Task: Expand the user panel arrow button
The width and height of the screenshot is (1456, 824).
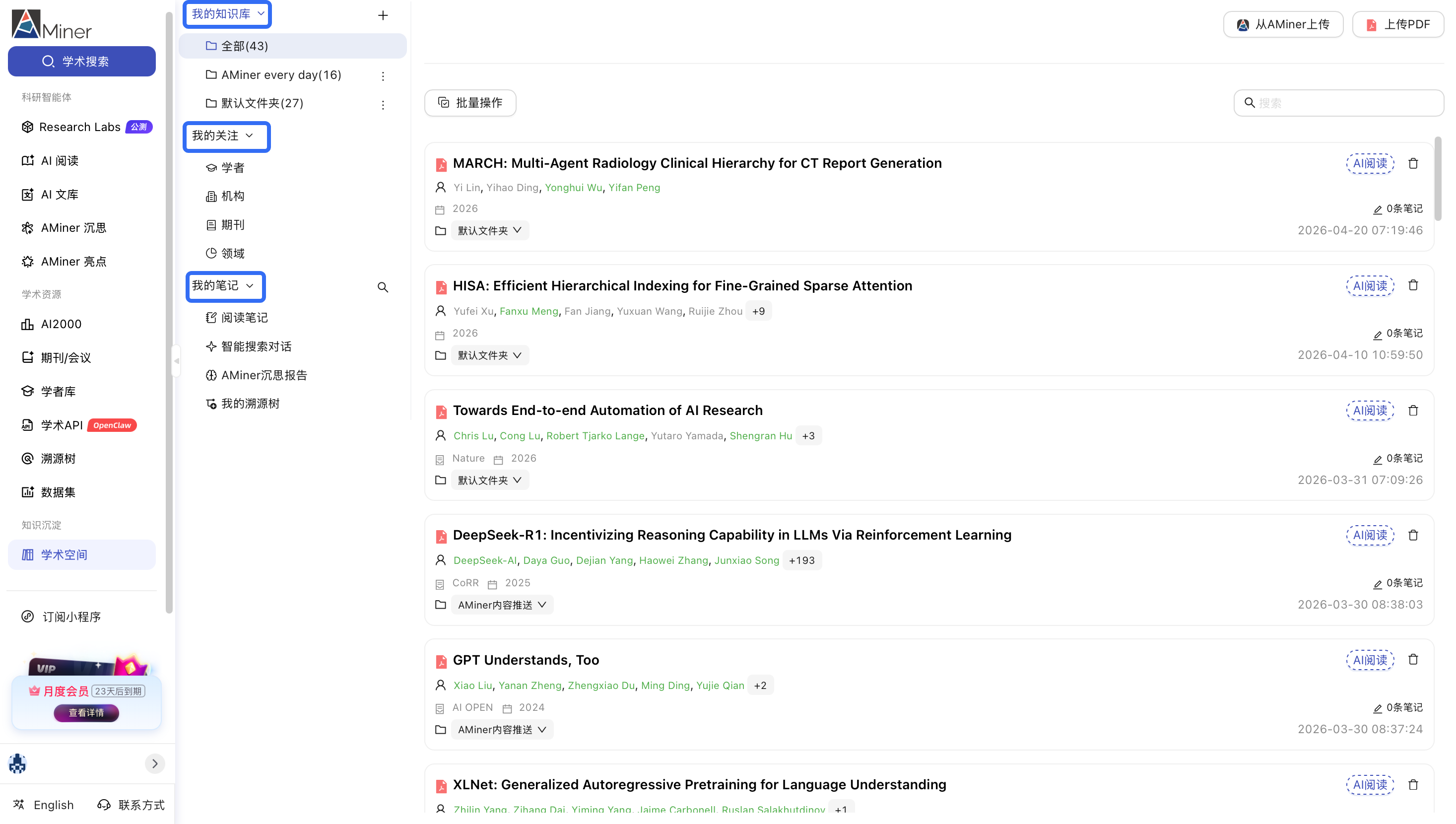Action: [155, 763]
